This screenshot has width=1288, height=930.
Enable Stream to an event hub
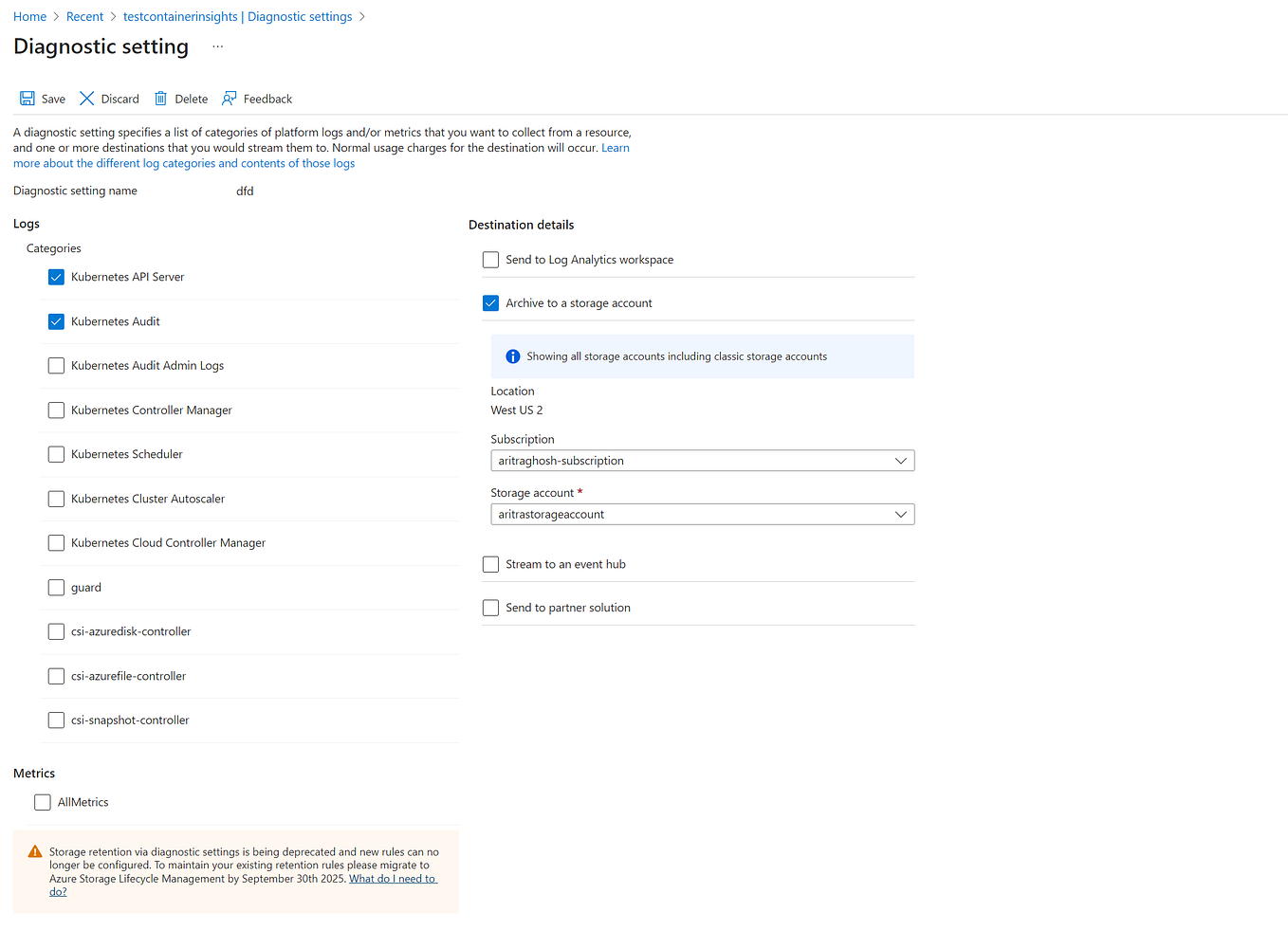click(490, 563)
